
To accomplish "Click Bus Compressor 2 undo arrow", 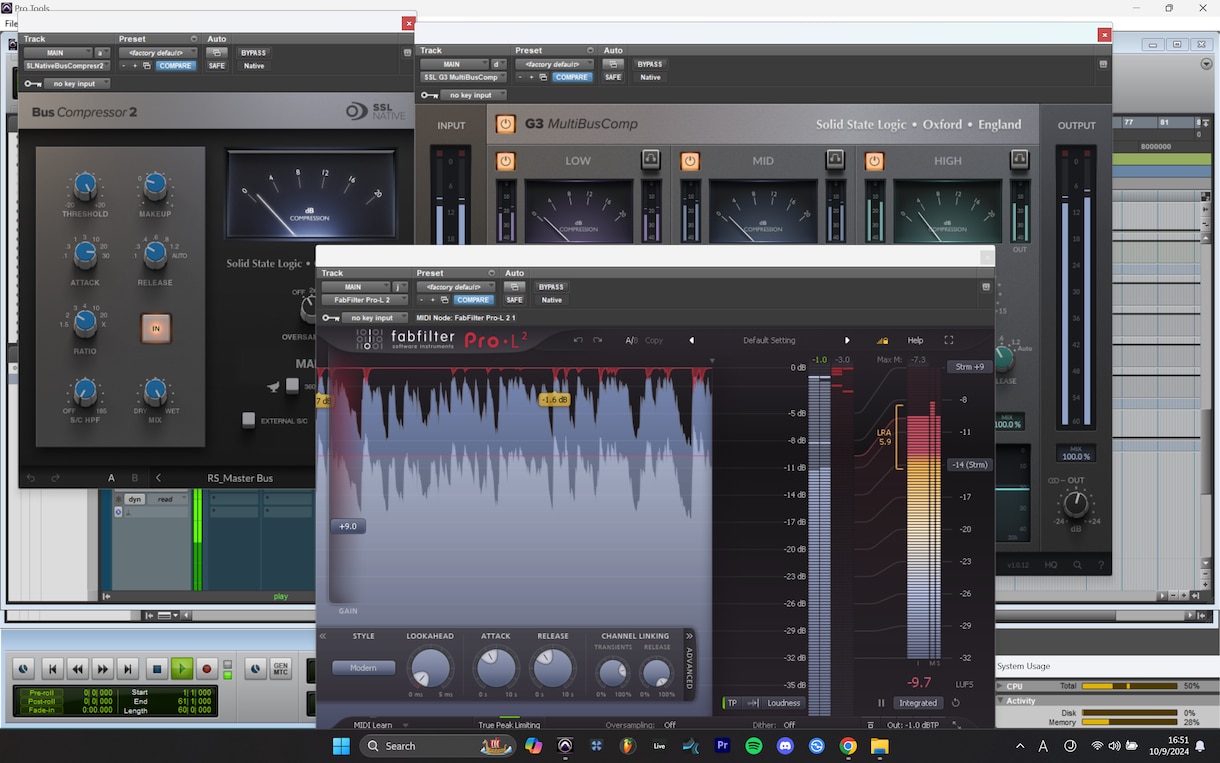I will pyautogui.click(x=30, y=478).
